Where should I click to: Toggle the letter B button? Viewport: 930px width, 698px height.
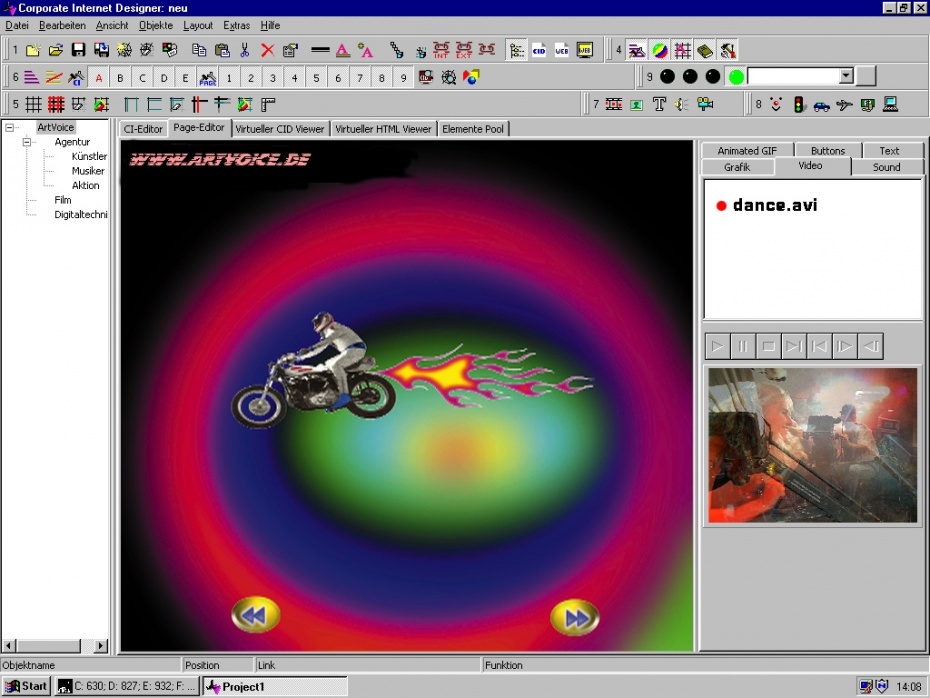(120, 78)
